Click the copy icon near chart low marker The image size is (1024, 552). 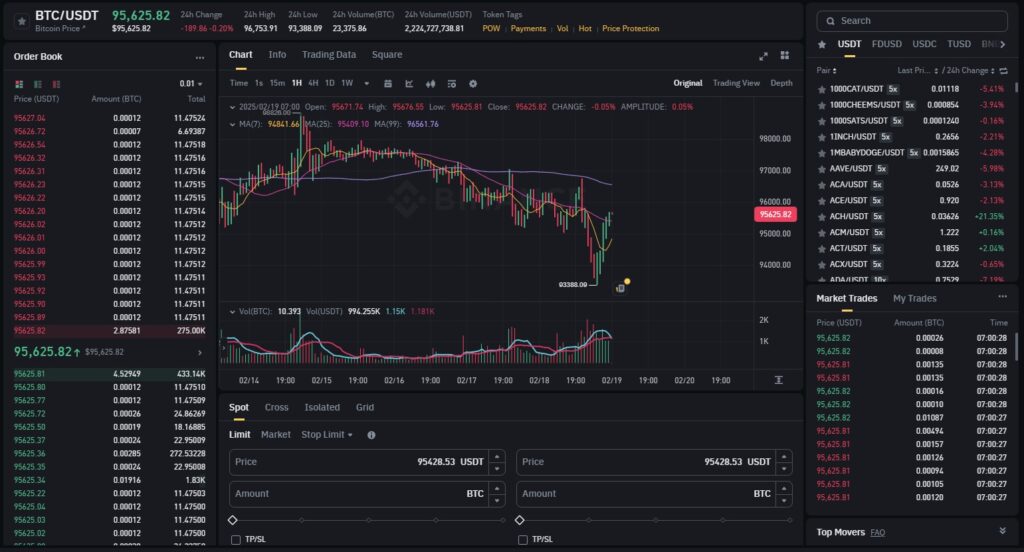pos(620,288)
